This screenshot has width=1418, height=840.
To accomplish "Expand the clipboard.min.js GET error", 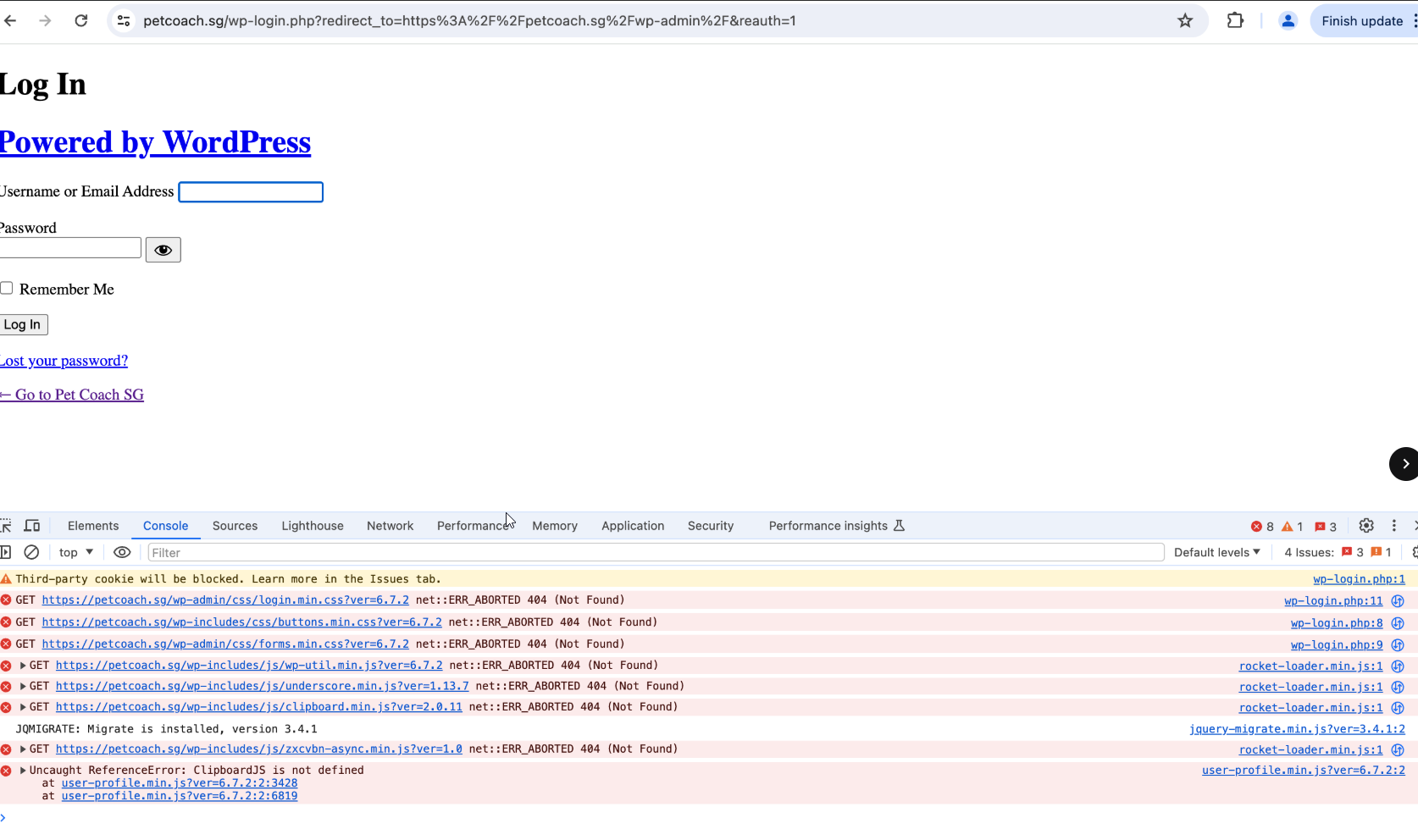I will pos(23,707).
